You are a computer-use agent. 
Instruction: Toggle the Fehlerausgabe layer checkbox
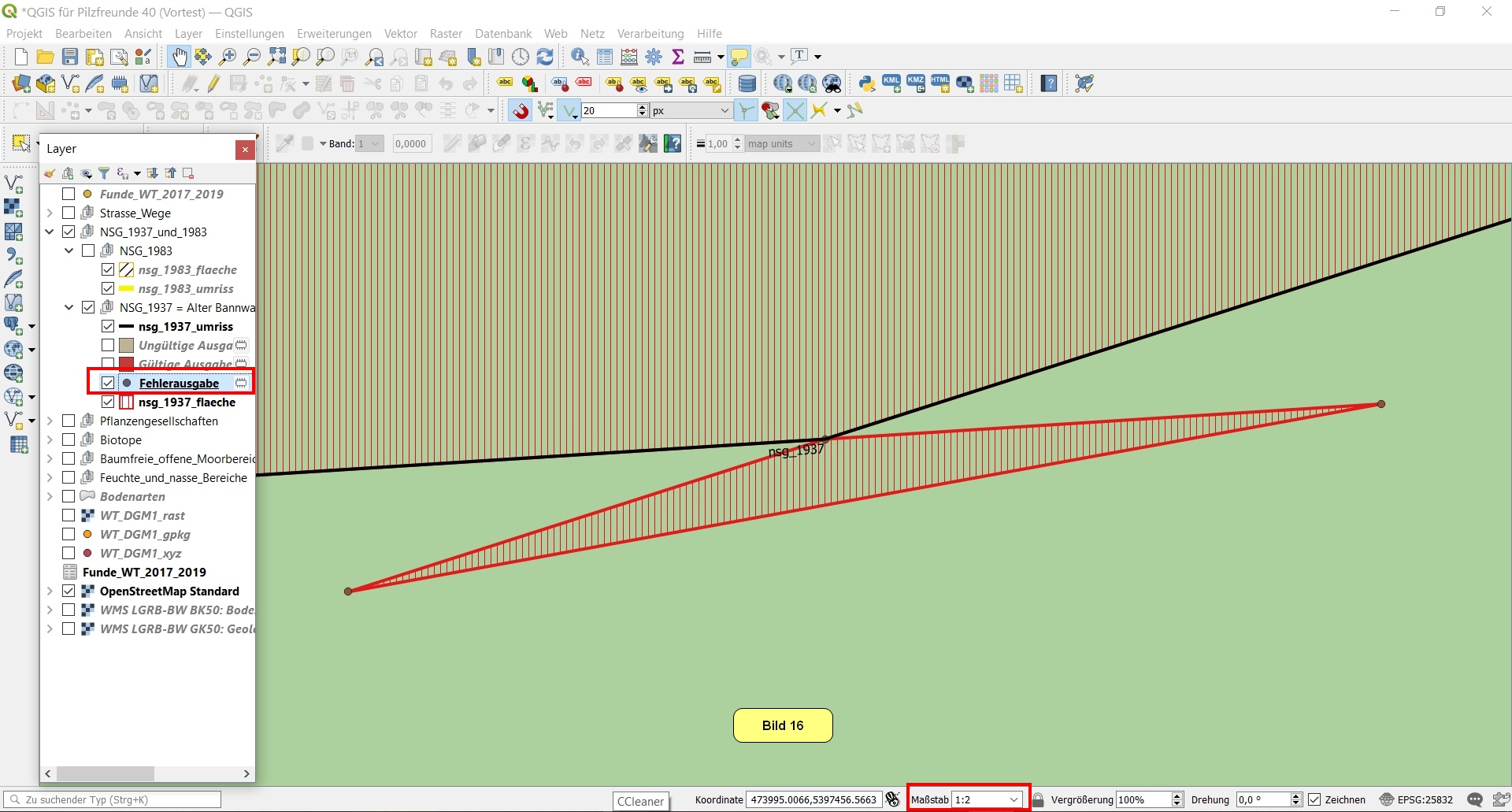pos(108,383)
